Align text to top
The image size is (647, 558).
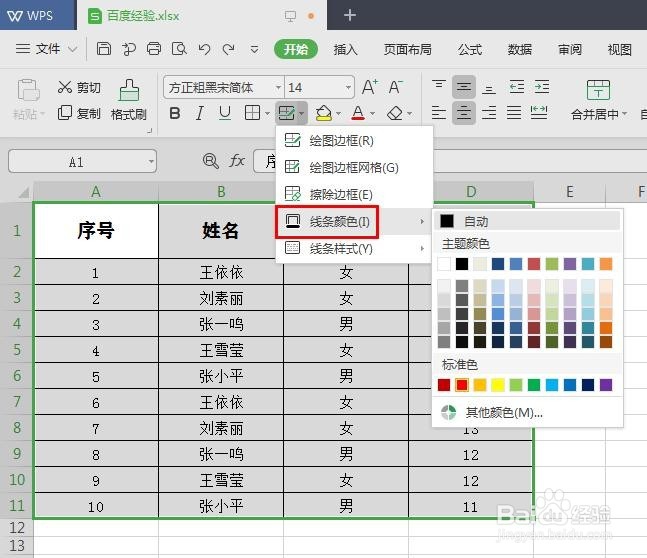pos(439,87)
